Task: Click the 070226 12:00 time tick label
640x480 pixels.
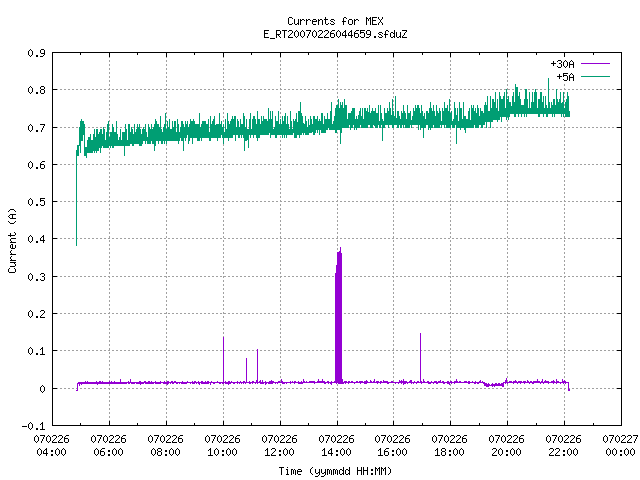Action: pyautogui.click(x=280, y=446)
